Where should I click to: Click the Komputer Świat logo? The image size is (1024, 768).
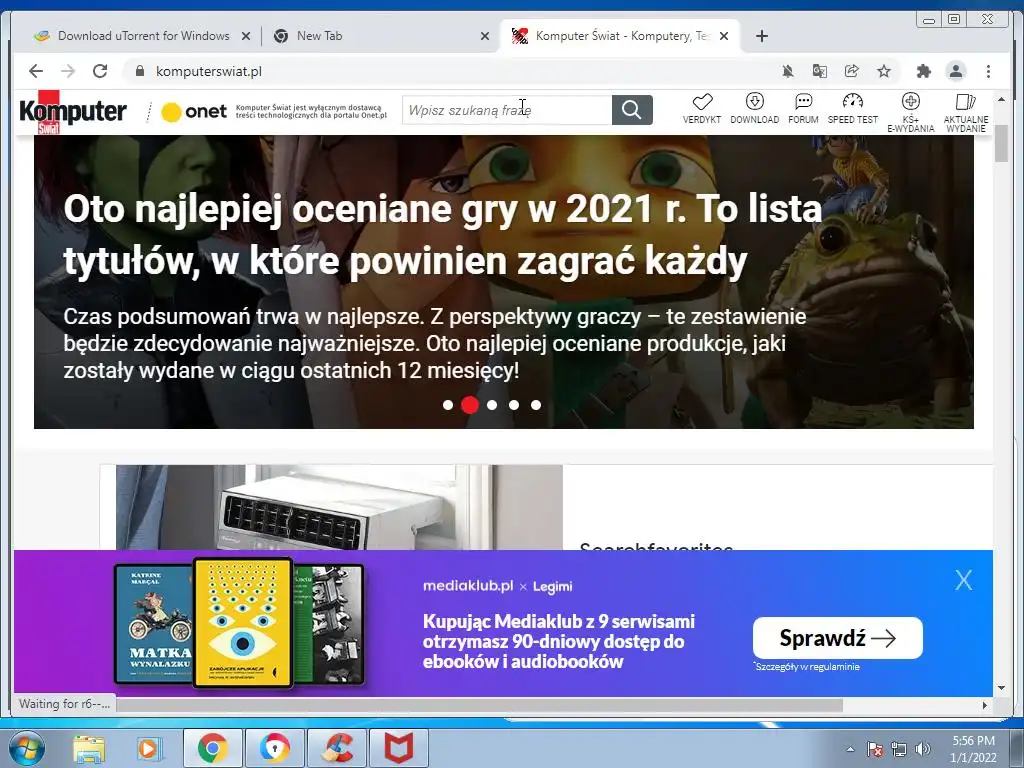[72, 112]
